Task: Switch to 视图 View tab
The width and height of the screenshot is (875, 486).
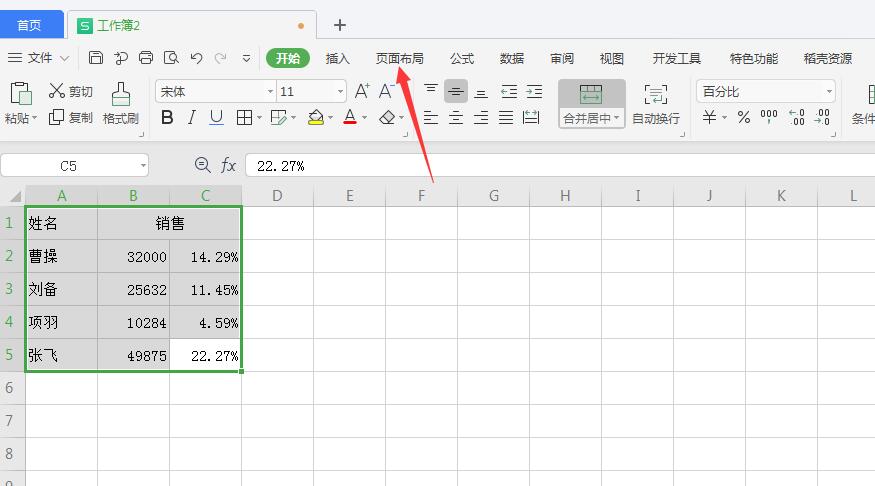Action: pyautogui.click(x=612, y=58)
